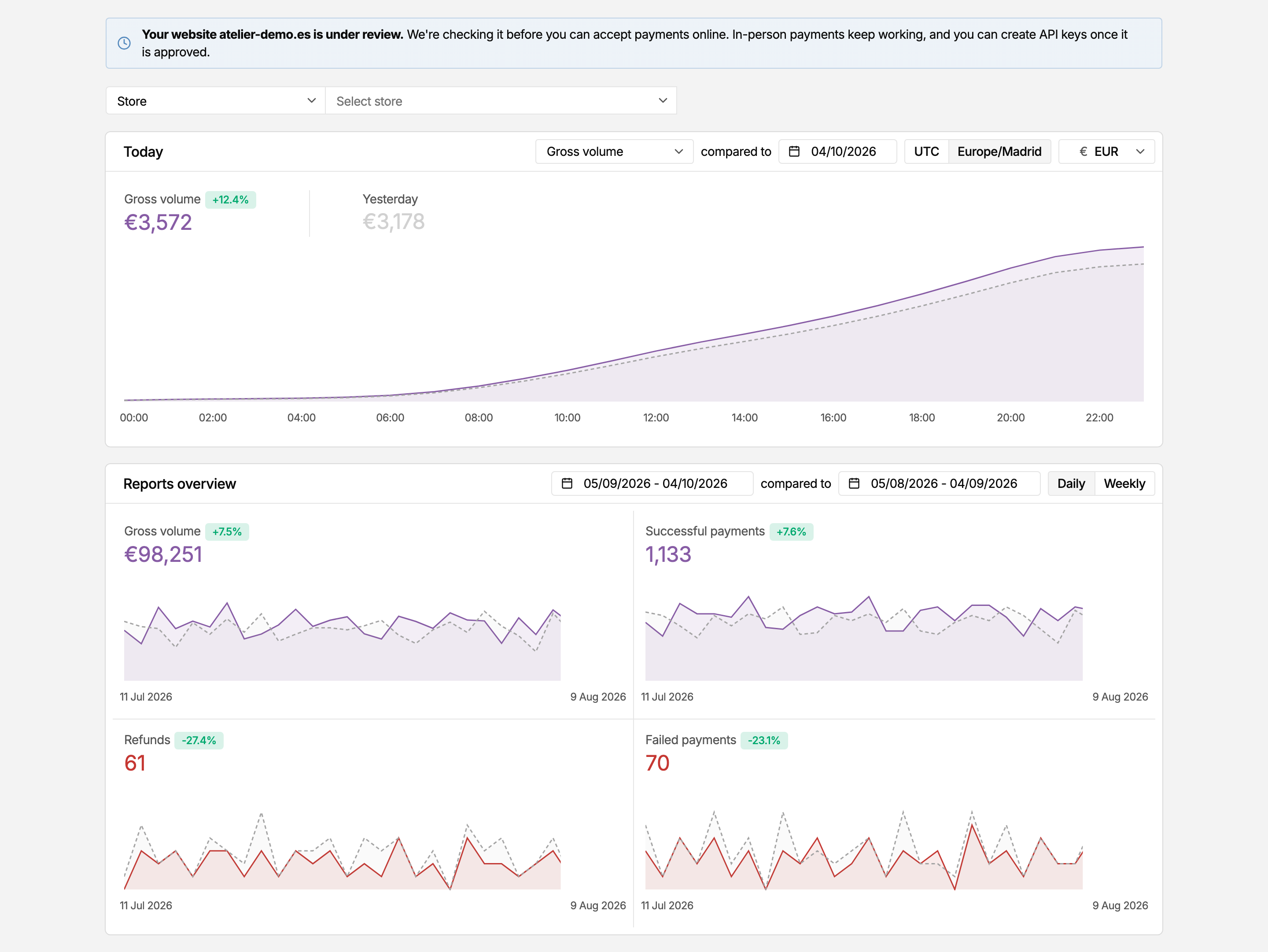Open the Store filter type dropdown

click(216, 101)
